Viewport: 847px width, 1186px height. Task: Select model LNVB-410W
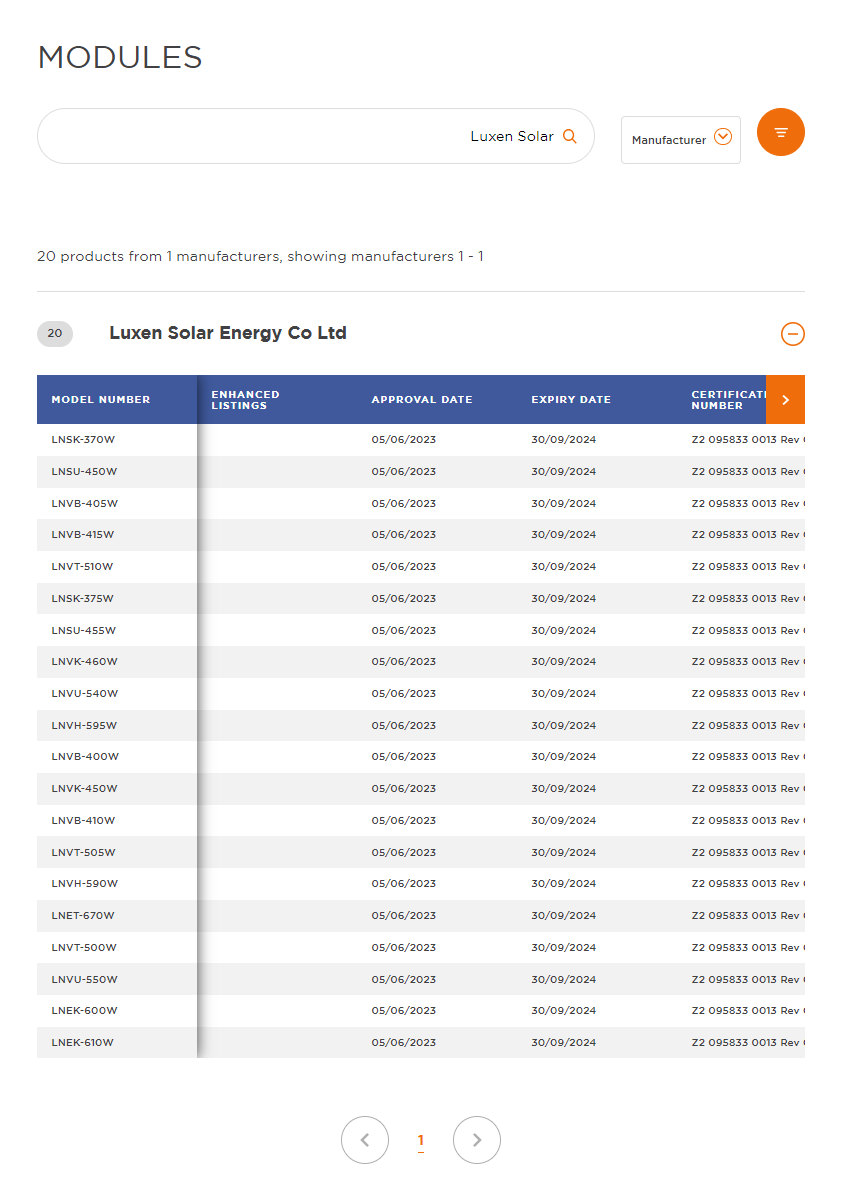[83, 820]
